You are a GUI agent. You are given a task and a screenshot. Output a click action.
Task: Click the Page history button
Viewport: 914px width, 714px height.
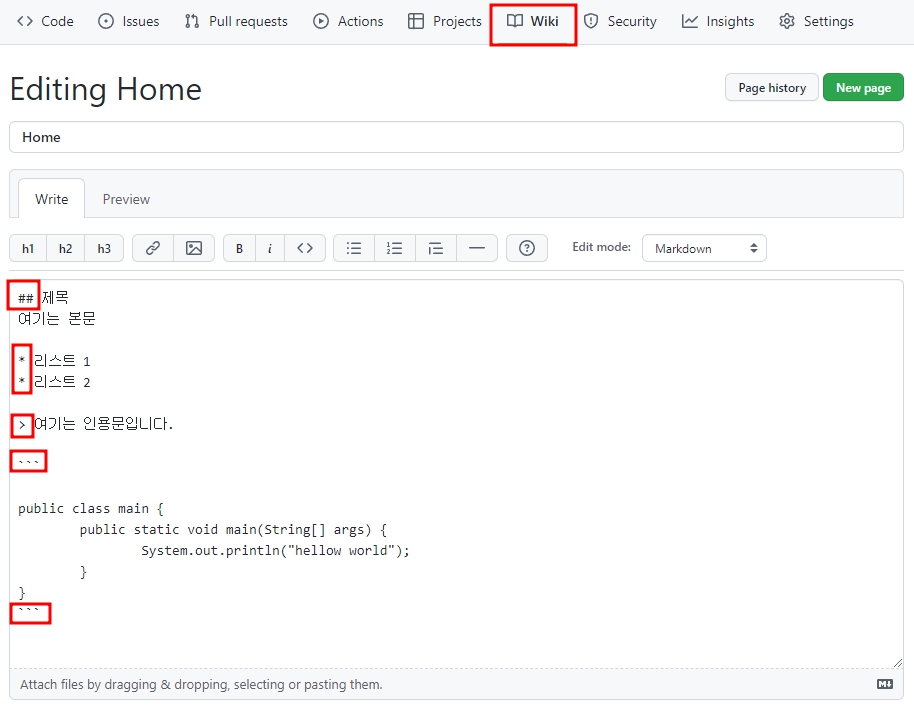pyautogui.click(x=772, y=87)
